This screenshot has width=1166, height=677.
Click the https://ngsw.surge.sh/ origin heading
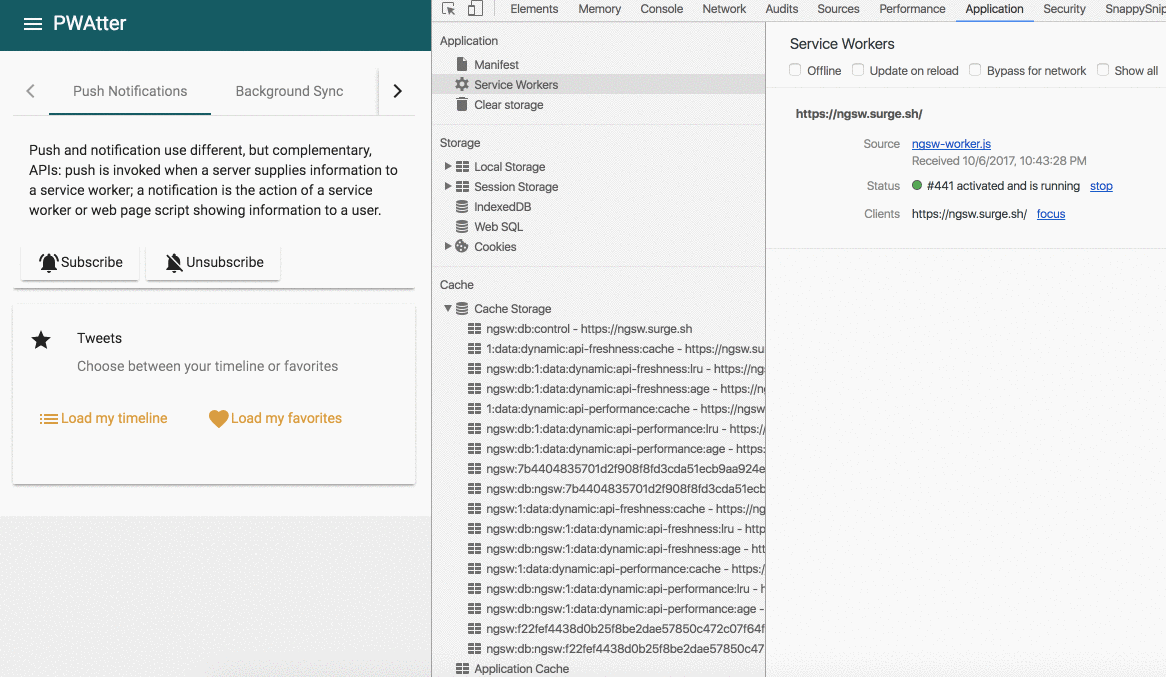click(859, 114)
